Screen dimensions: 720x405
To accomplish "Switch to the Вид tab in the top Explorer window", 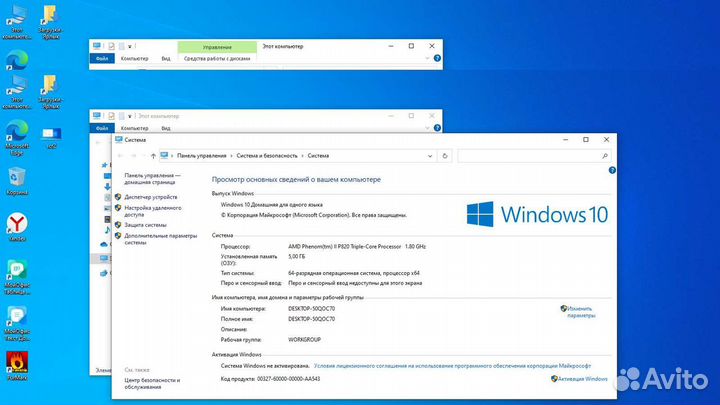I will [166, 59].
